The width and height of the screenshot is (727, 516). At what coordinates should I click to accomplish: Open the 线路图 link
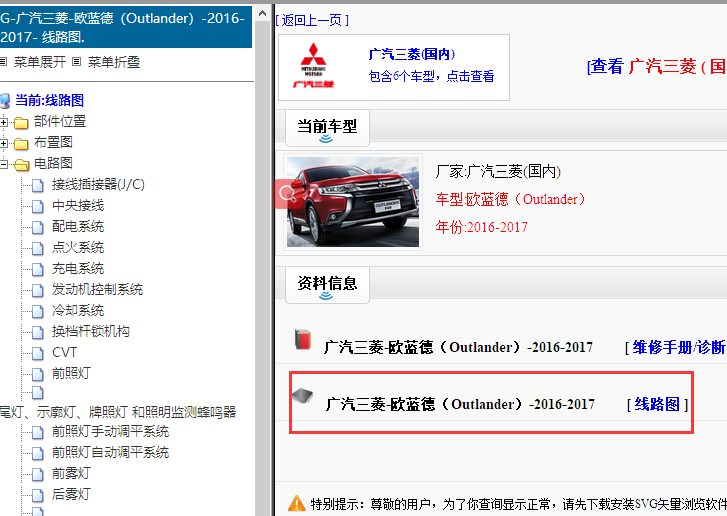pyautogui.click(x=657, y=404)
